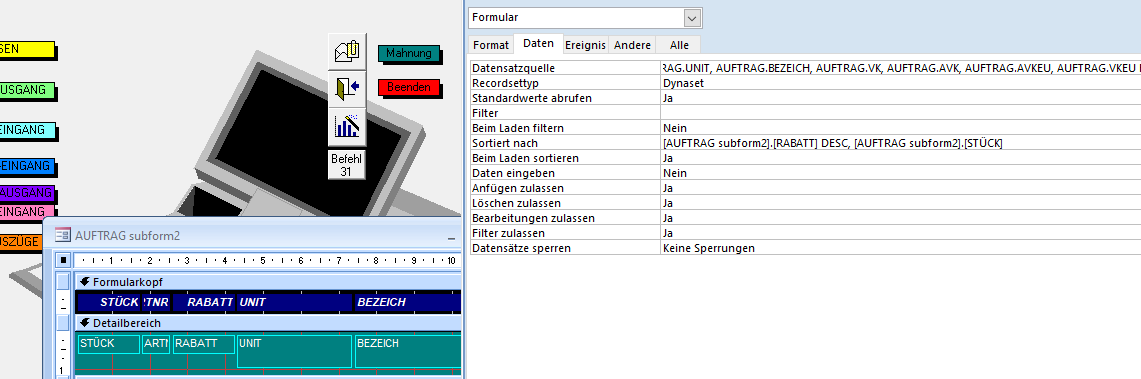
Task: Click the Formular dropdown arrow
Action: point(693,17)
